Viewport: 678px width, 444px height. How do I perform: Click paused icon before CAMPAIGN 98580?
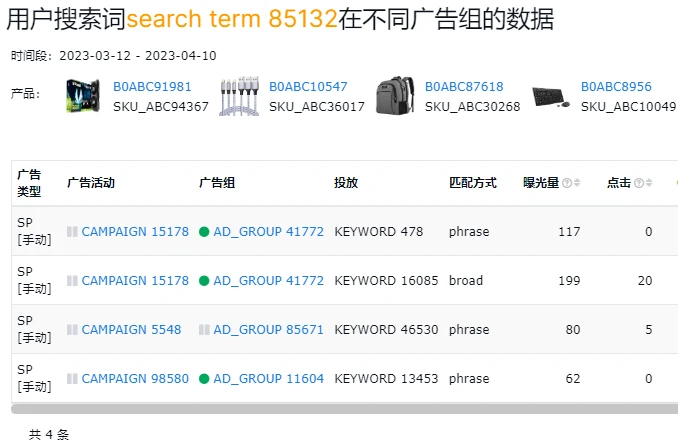pos(72,378)
